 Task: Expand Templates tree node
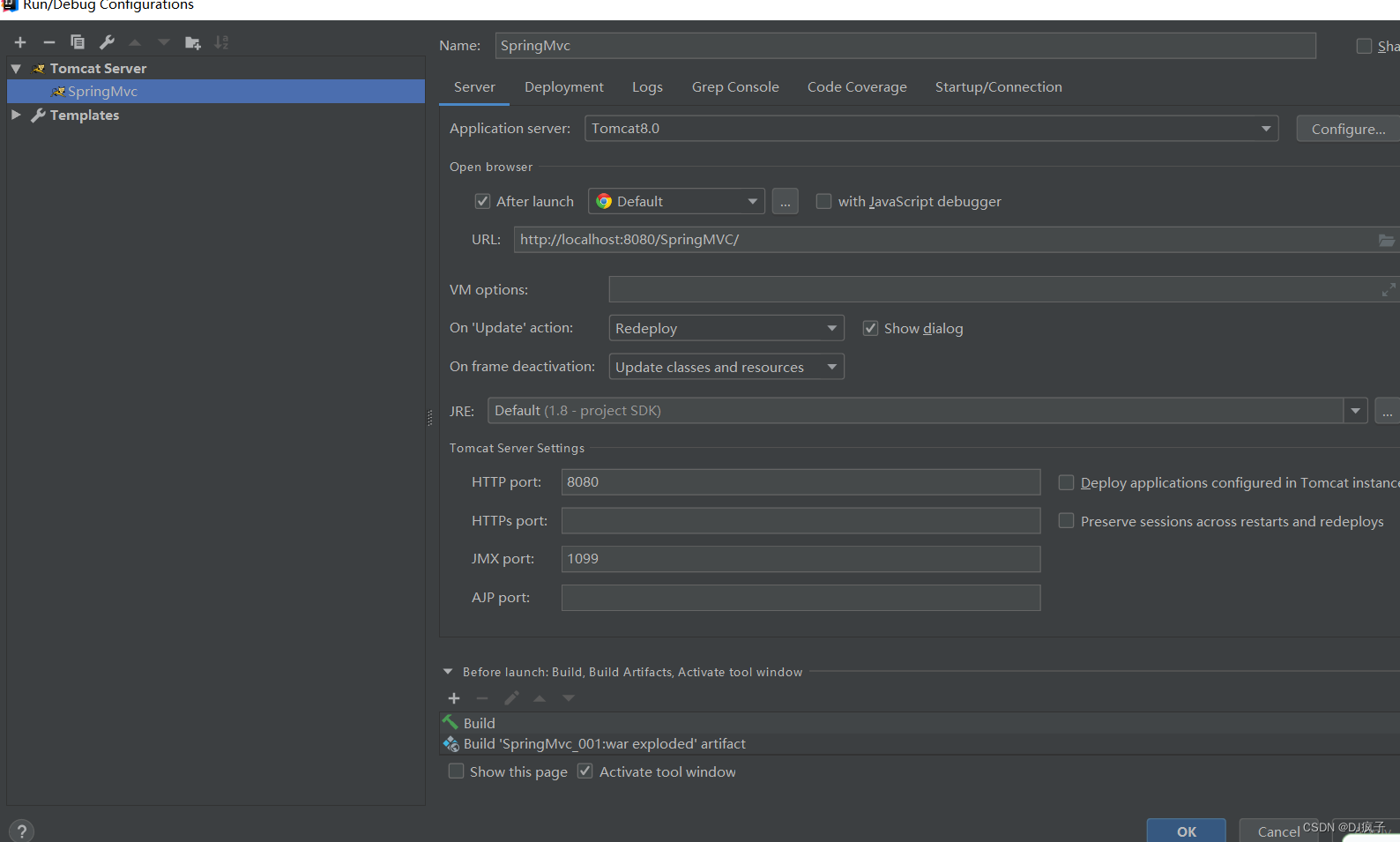(x=16, y=115)
